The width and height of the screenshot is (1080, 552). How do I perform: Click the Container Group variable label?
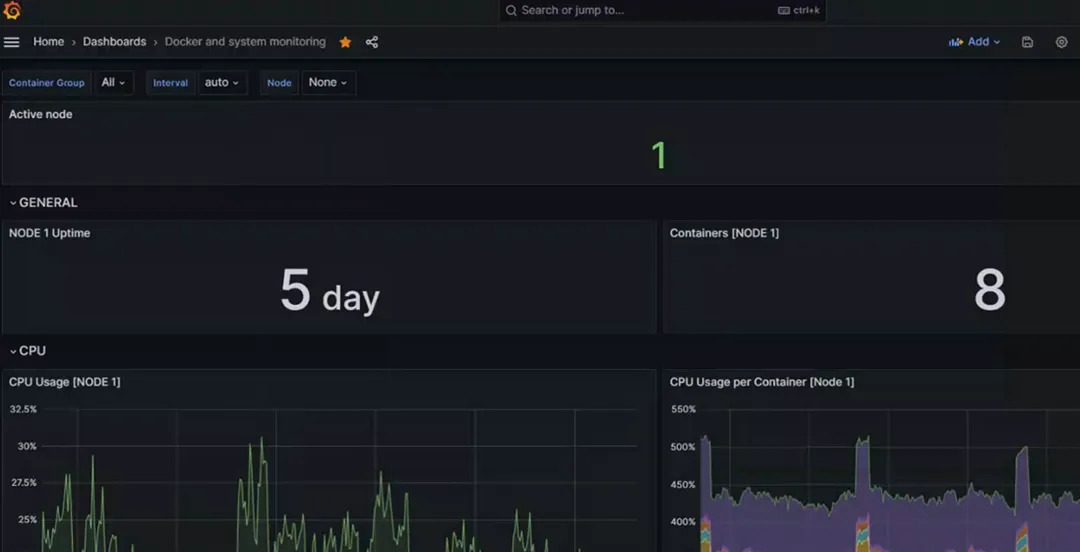tap(46, 83)
